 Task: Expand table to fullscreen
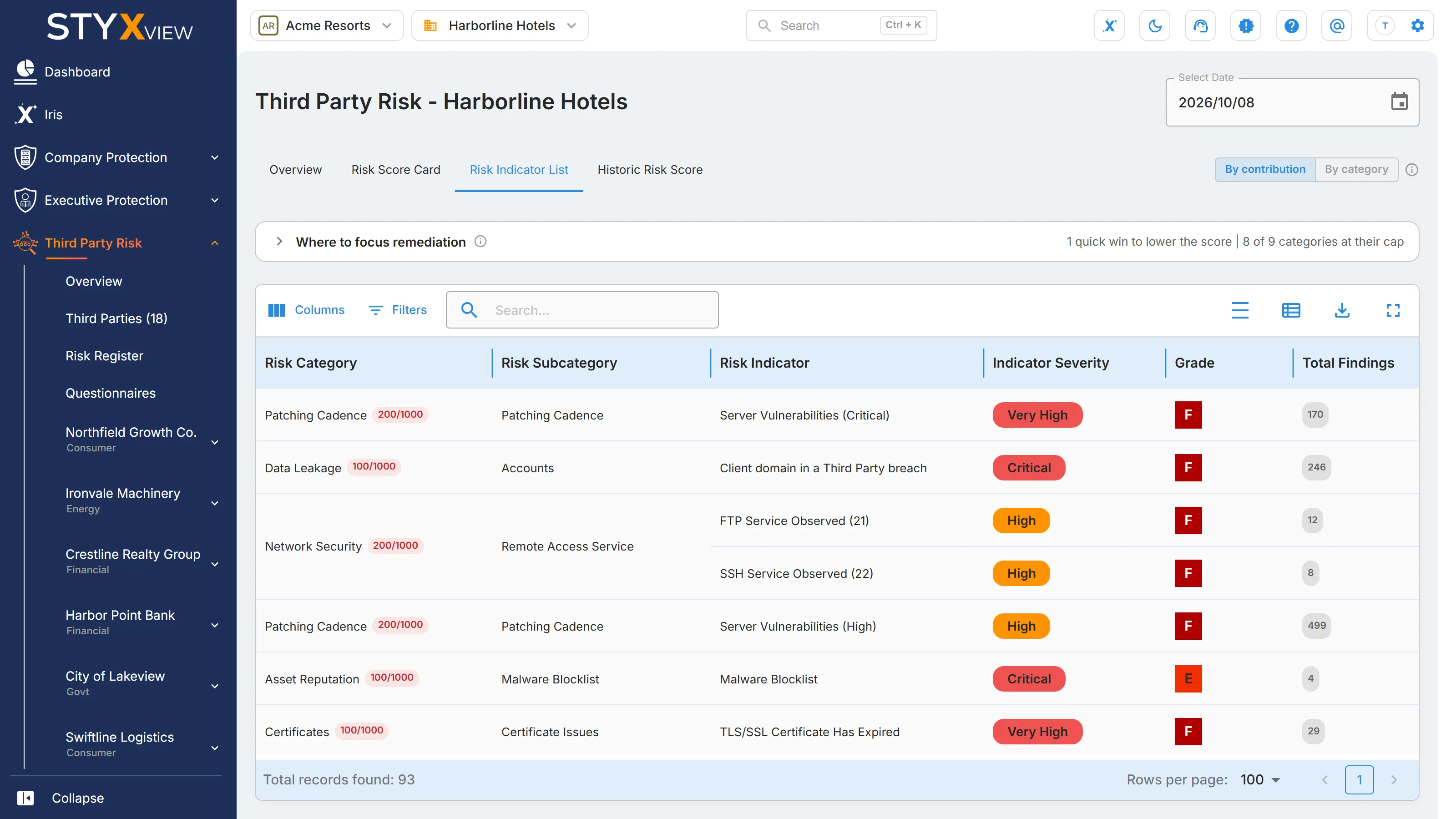pyautogui.click(x=1393, y=310)
